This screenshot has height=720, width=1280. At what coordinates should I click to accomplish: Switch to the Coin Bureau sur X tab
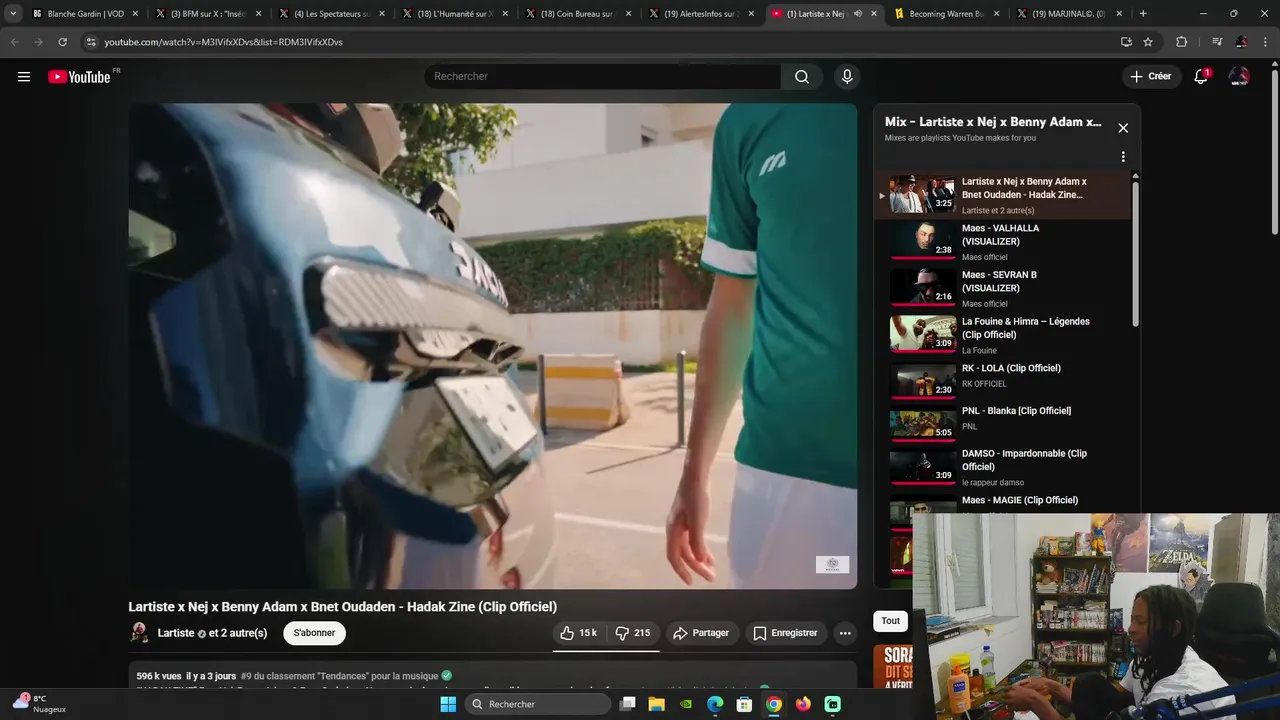pyautogui.click(x=578, y=14)
